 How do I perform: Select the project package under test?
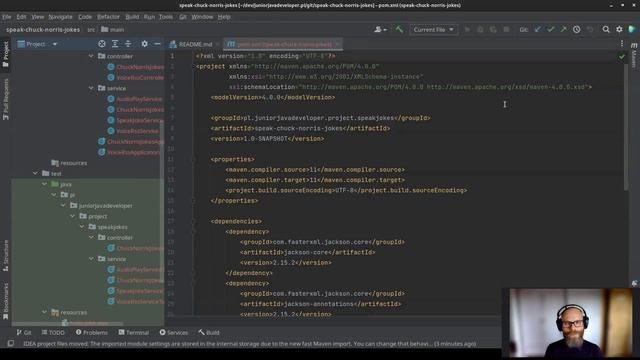(x=93, y=216)
